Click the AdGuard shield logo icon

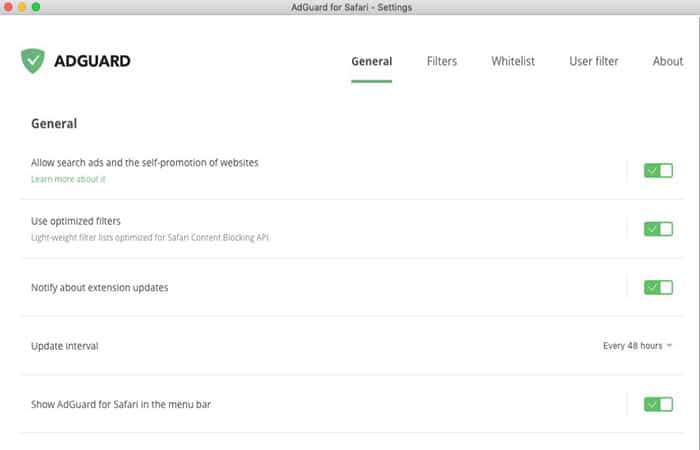click(33, 61)
